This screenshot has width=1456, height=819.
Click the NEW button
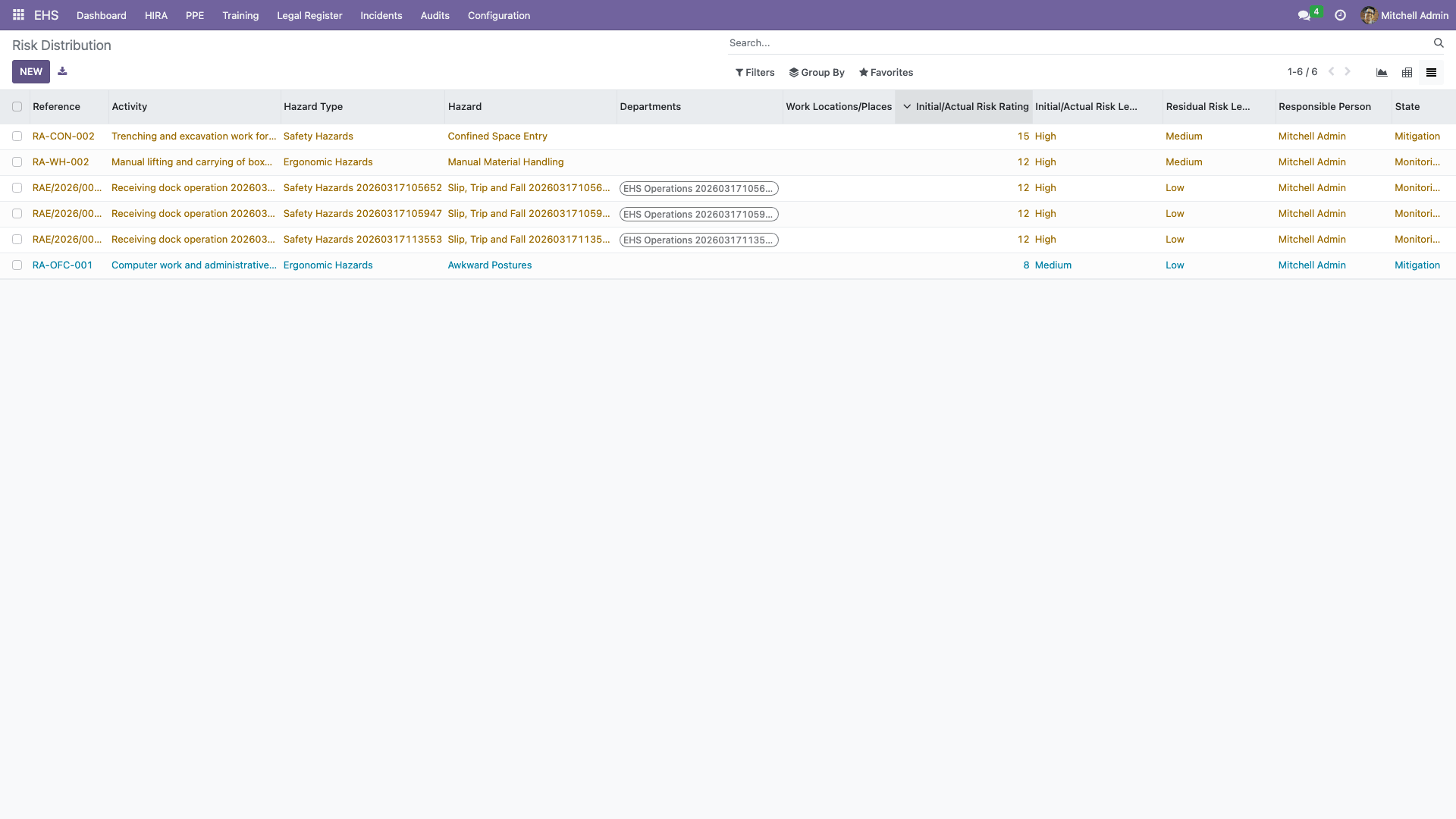pos(31,72)
